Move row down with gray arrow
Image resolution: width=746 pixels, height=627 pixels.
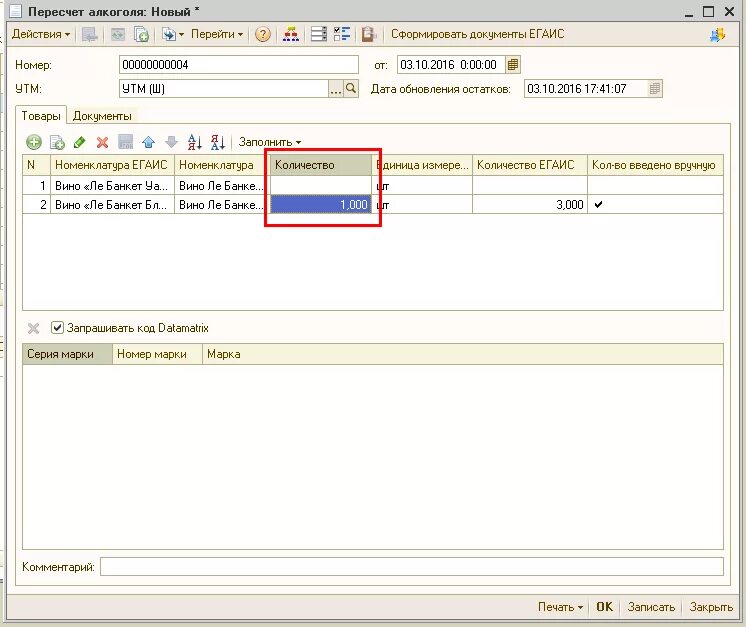[171, 142]
